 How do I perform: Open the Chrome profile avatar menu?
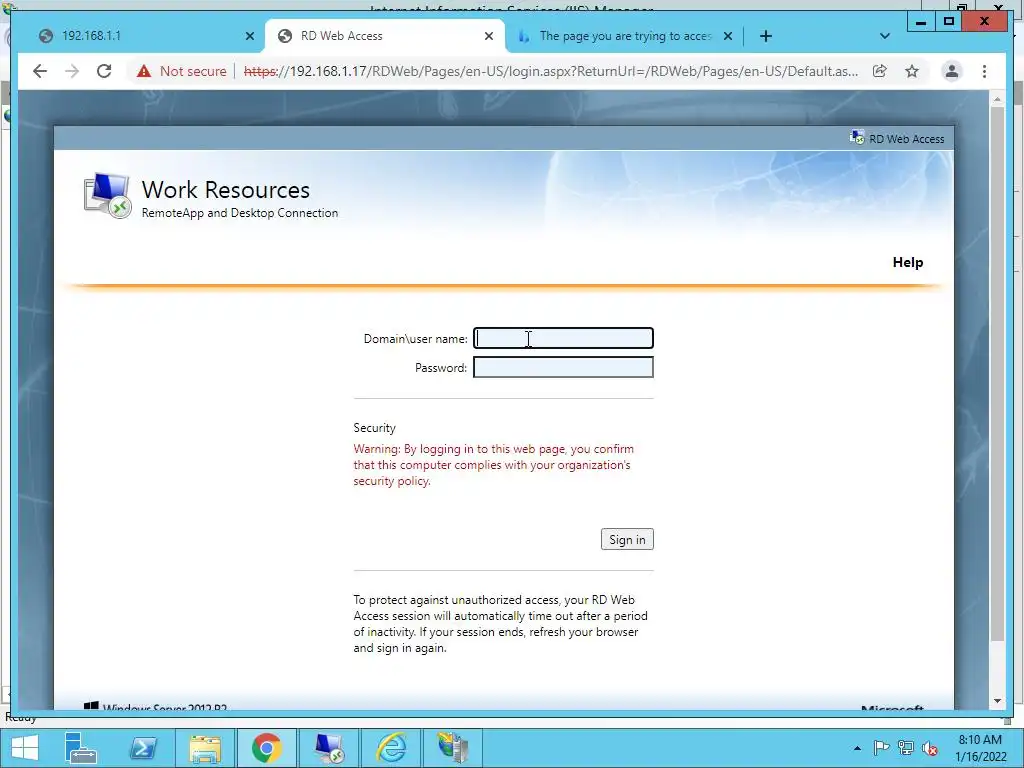tap(952, 71)
